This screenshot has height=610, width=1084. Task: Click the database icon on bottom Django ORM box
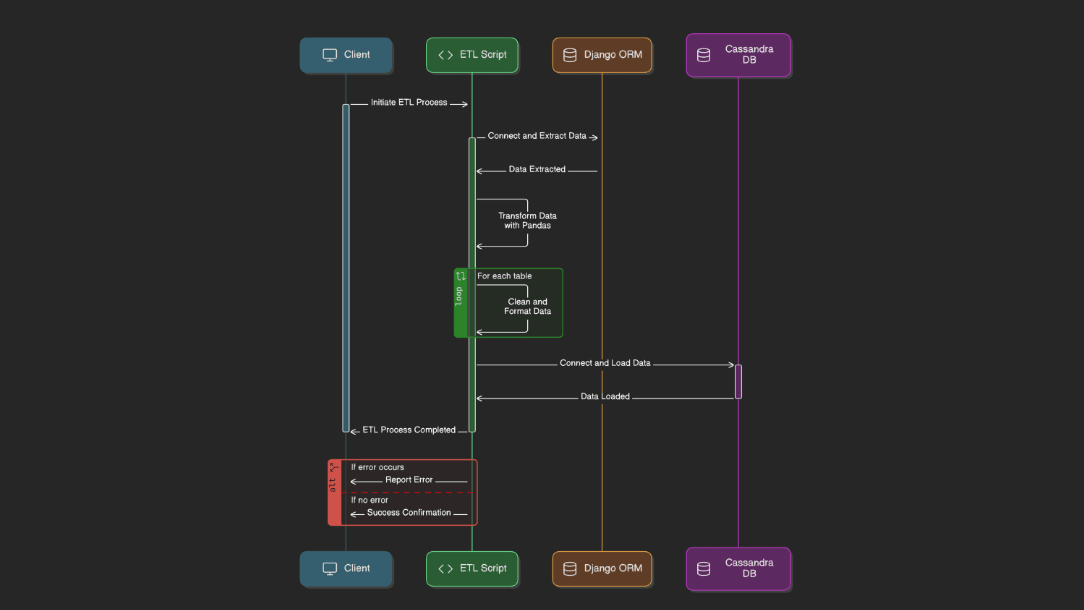(x=570, y=568)
